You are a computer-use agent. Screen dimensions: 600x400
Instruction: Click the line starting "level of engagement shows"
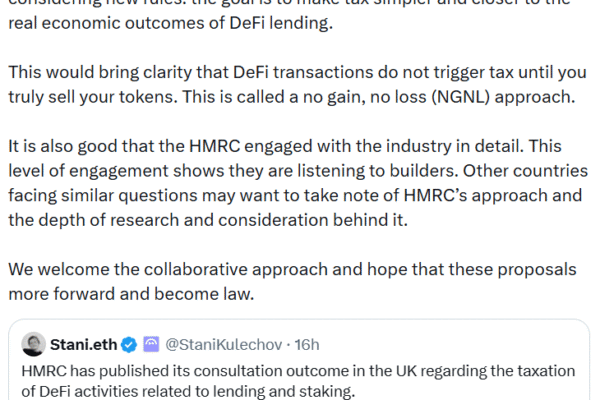[x=298, y=171]
